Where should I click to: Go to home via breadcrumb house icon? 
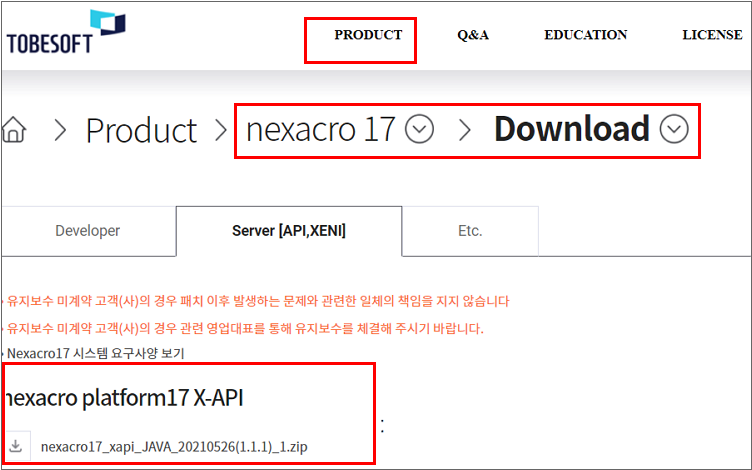(x=12, y=130)
